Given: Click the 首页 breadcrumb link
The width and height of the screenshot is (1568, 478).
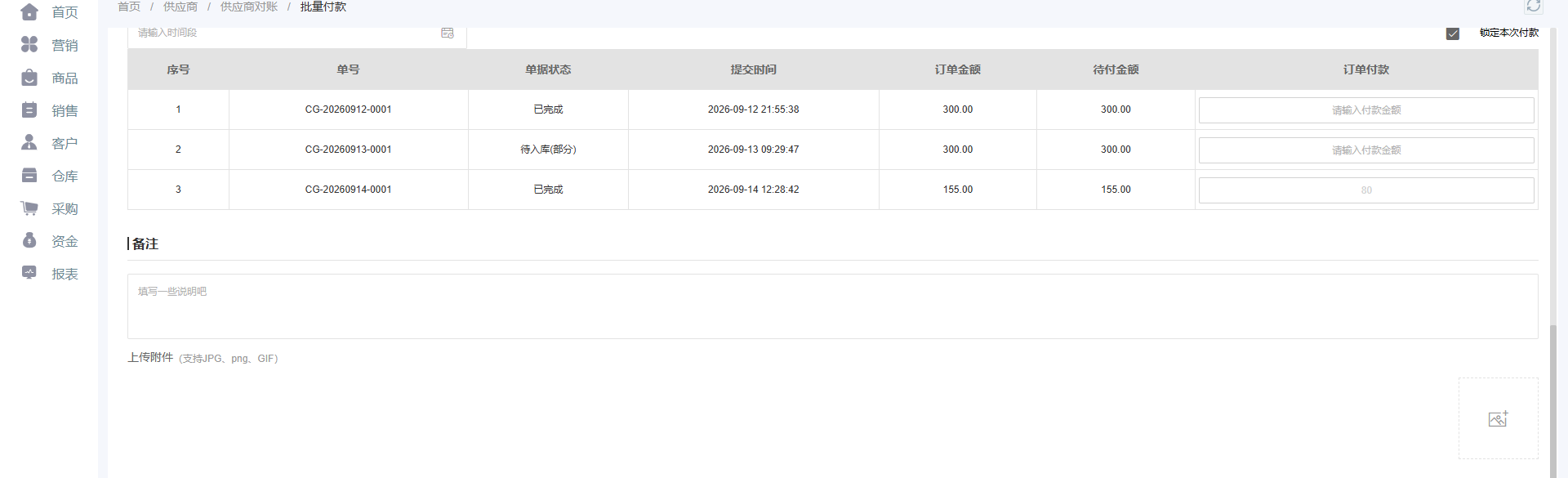Looking at the screenshot, I should pyautogui.click(x=129, y=7).
